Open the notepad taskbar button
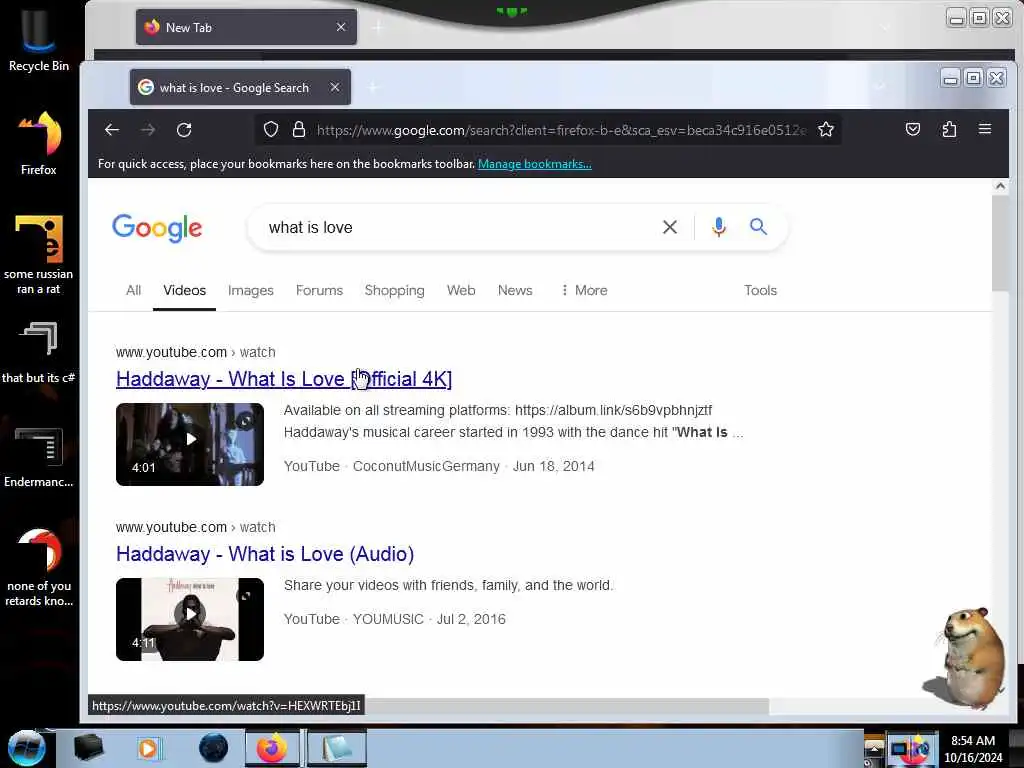 (336, 748)
